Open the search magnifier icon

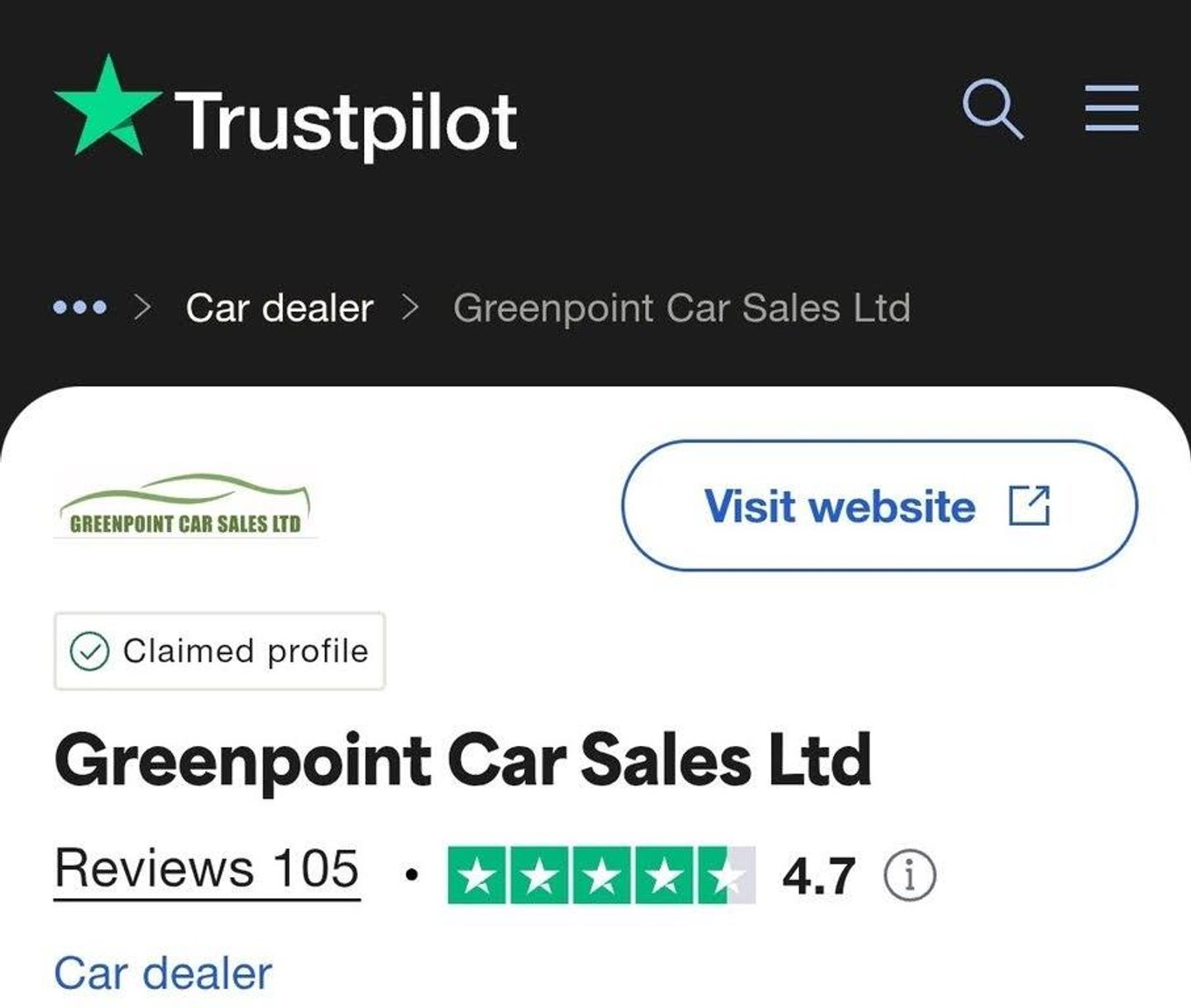(993, 109)
